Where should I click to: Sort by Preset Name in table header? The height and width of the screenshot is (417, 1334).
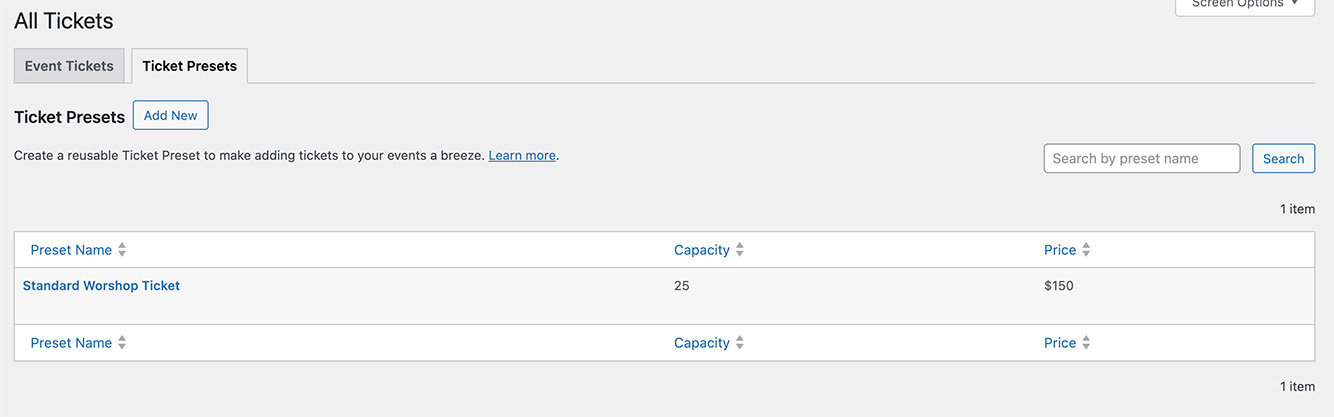click(x=71, y=250)
